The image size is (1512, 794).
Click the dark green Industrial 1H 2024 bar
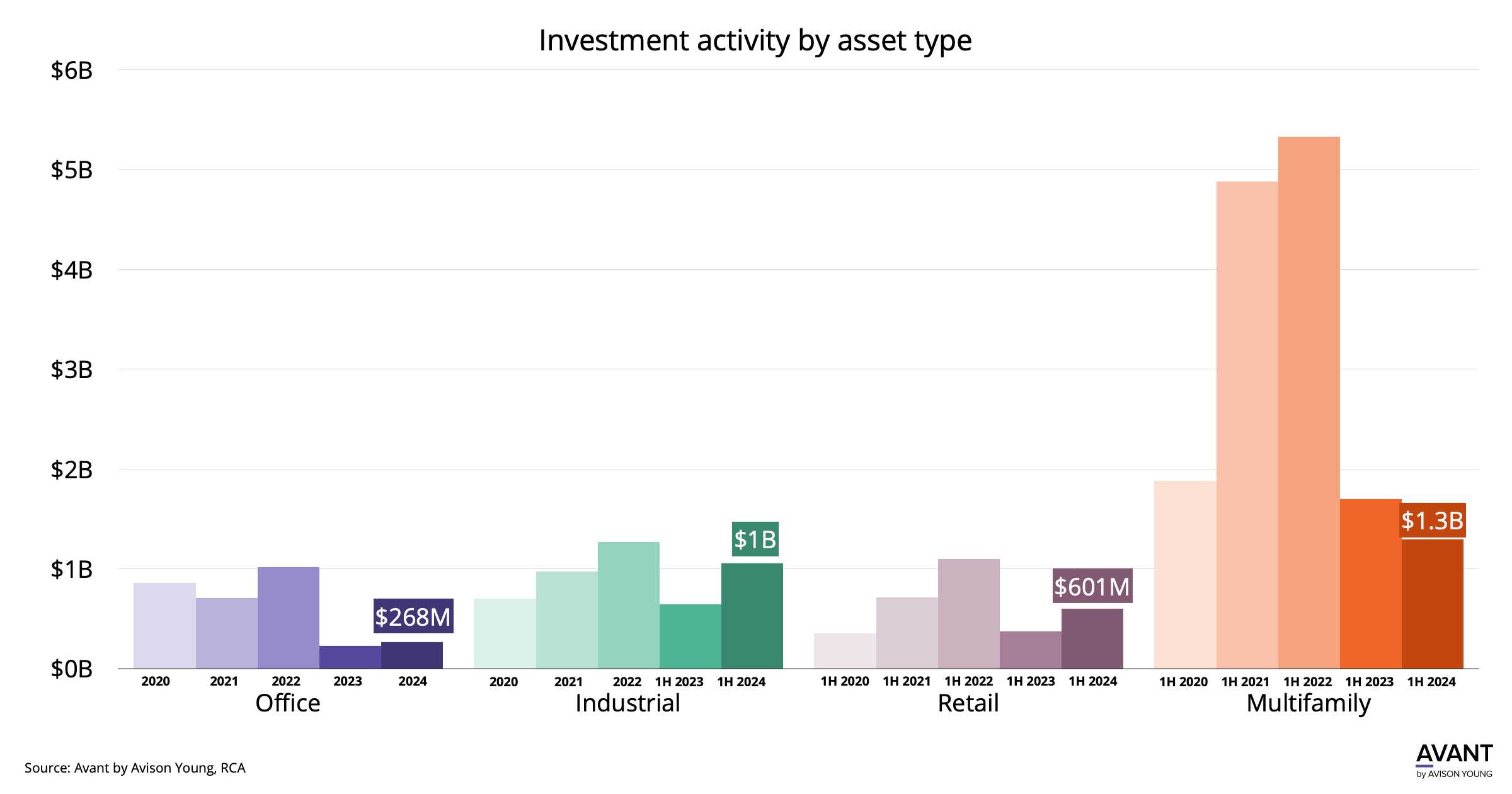pos(752,616)
